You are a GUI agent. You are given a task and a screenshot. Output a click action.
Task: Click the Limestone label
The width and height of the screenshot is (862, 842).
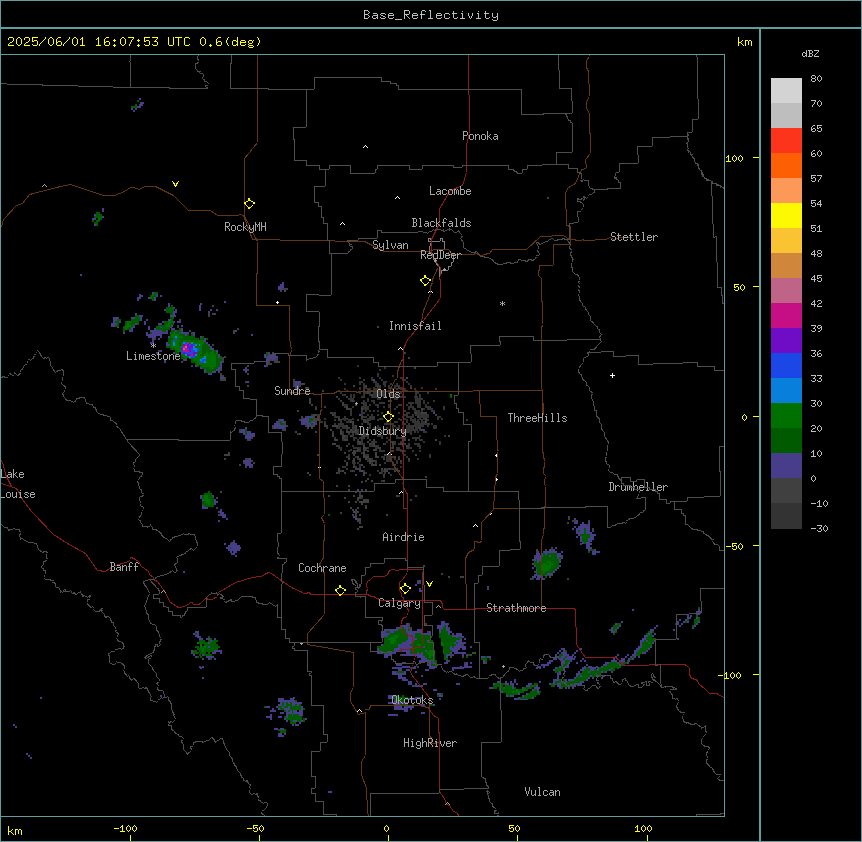coord(153,356)
